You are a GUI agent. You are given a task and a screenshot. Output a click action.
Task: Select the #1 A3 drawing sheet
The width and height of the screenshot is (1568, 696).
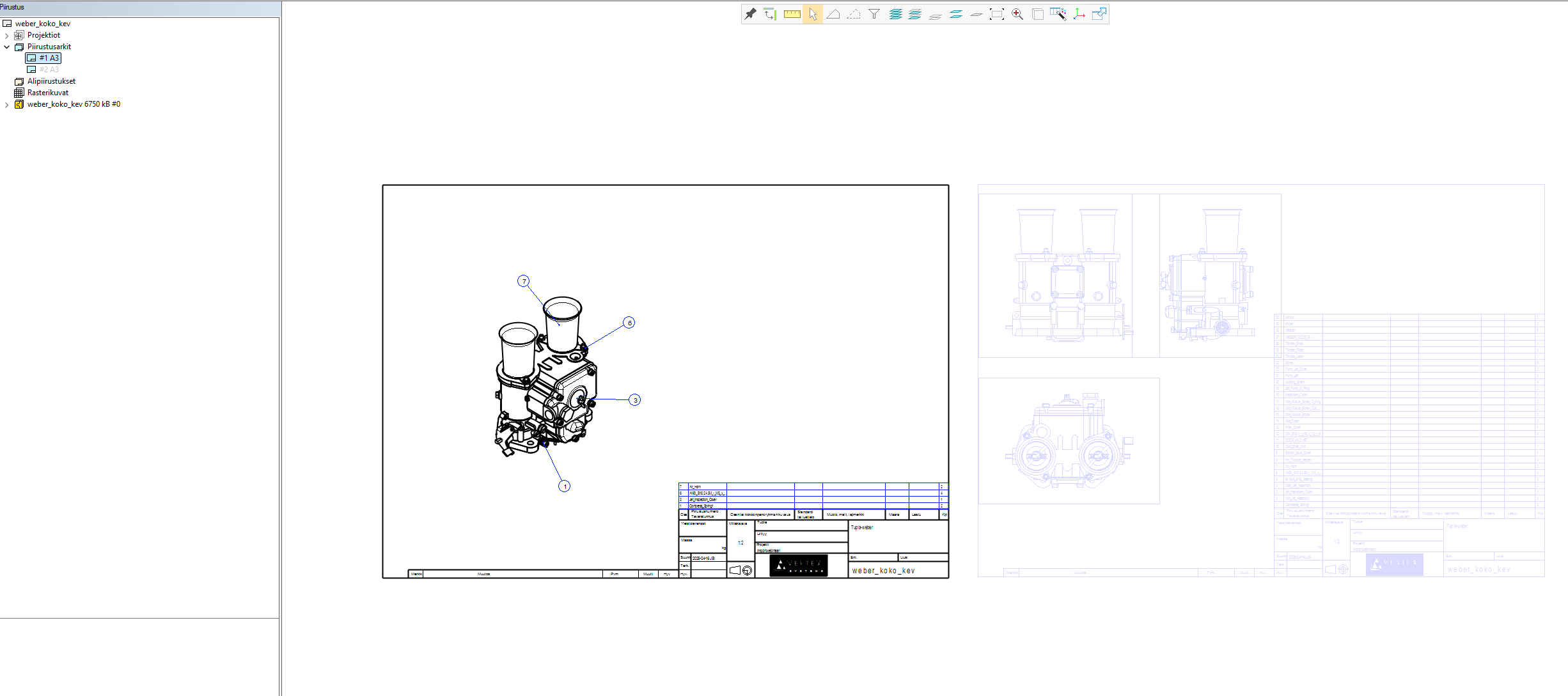pos(49,58)
